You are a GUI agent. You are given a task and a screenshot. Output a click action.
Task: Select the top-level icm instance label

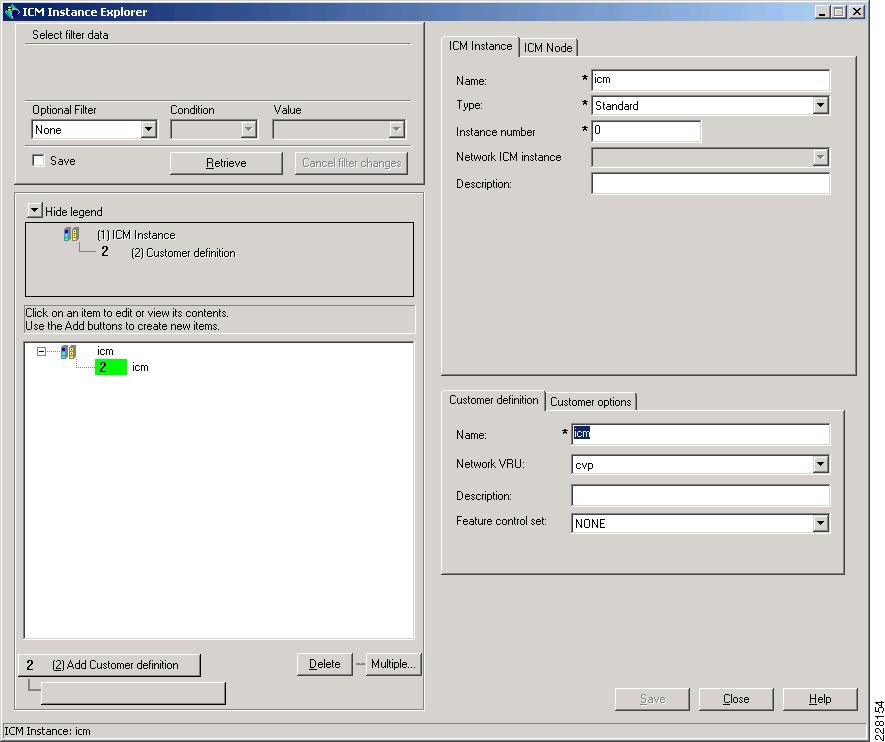105,351
